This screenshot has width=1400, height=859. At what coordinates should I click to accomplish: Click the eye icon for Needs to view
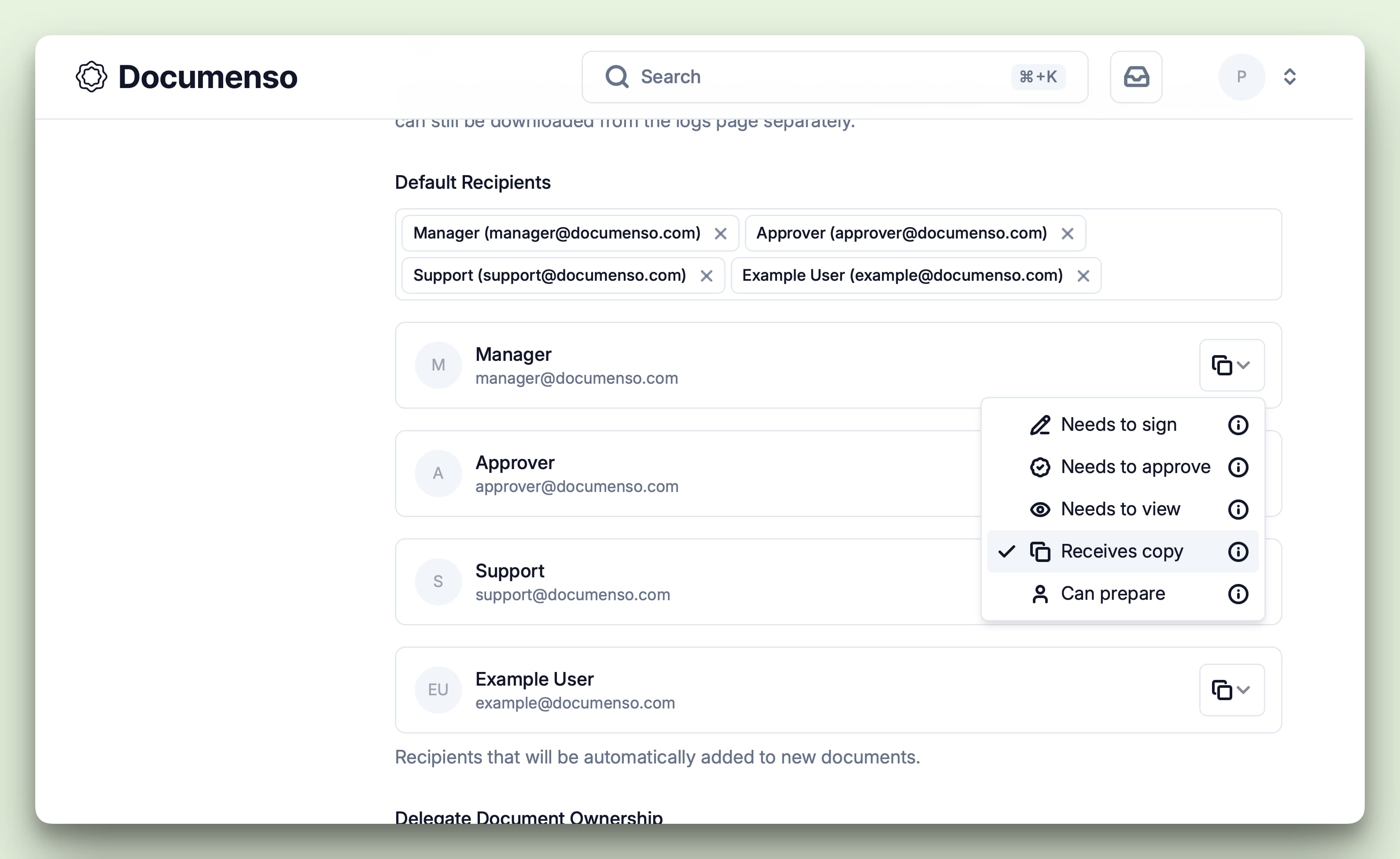tap(1040, 509)
